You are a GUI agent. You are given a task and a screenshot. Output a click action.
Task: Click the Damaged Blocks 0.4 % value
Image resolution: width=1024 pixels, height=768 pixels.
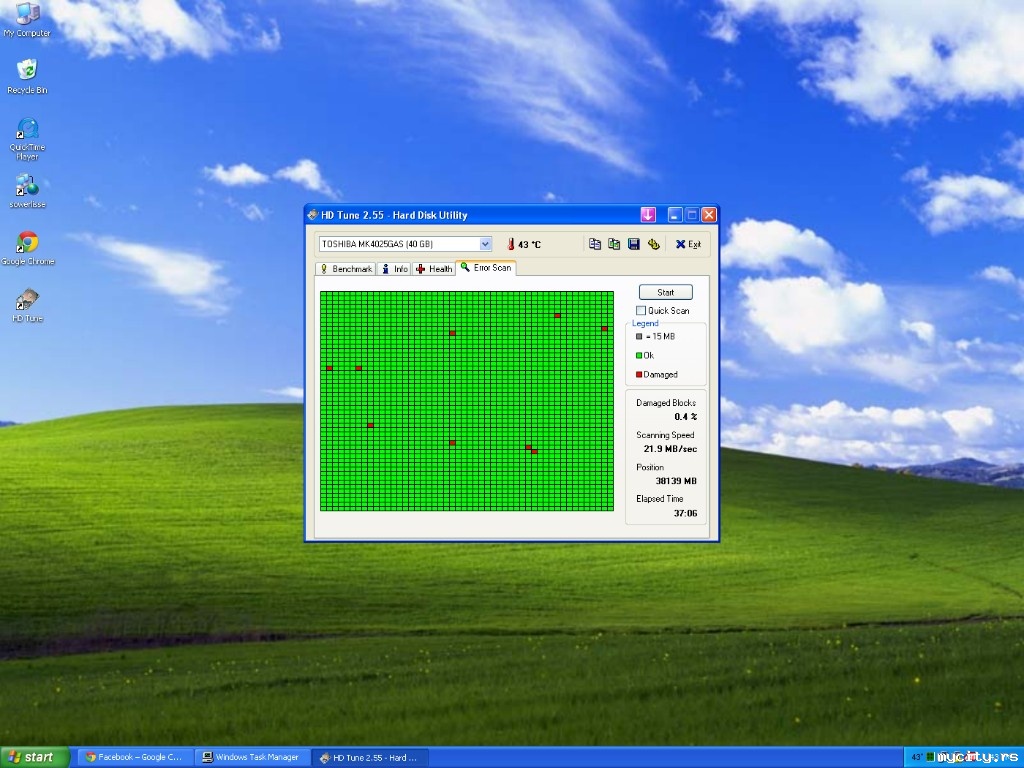pos(686,417)
